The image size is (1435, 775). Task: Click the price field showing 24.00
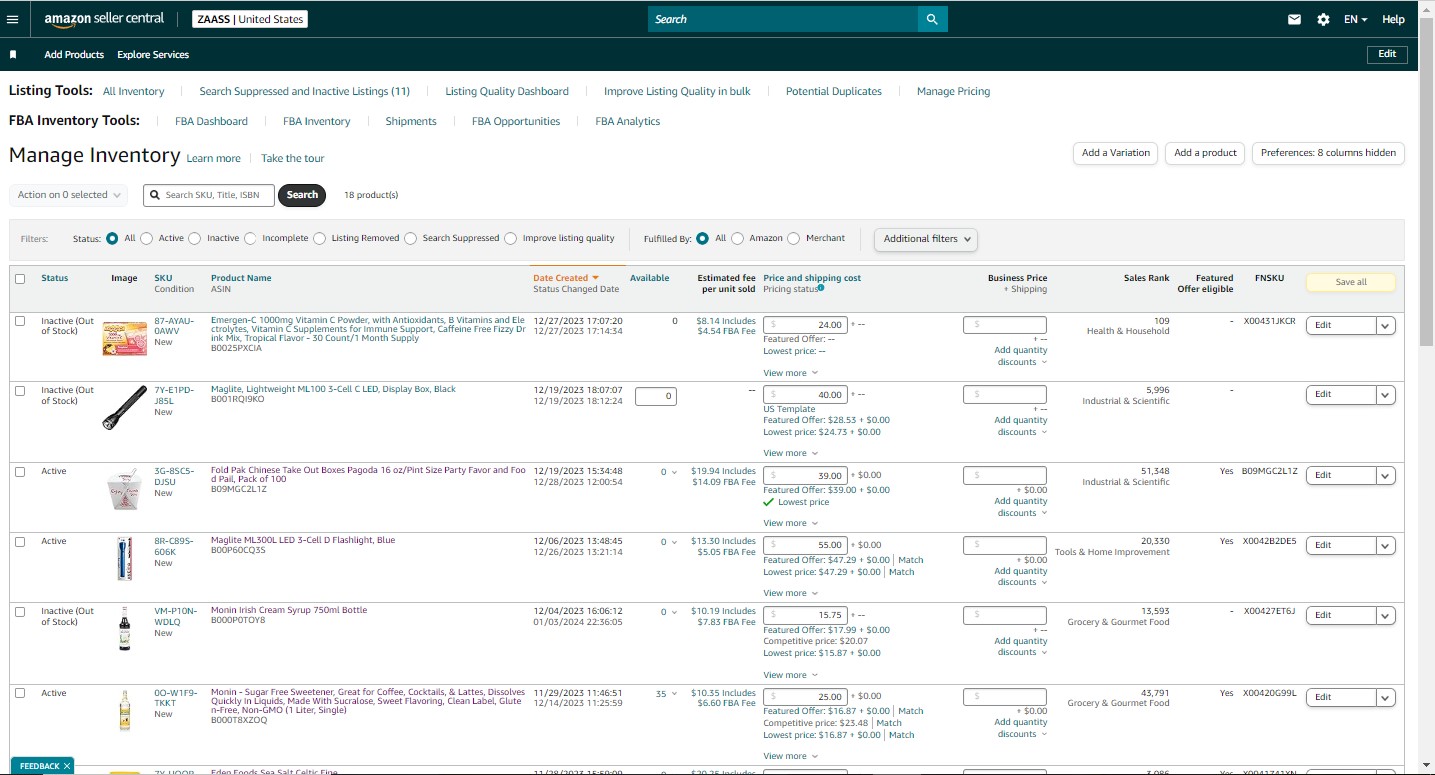click(806, 325)
